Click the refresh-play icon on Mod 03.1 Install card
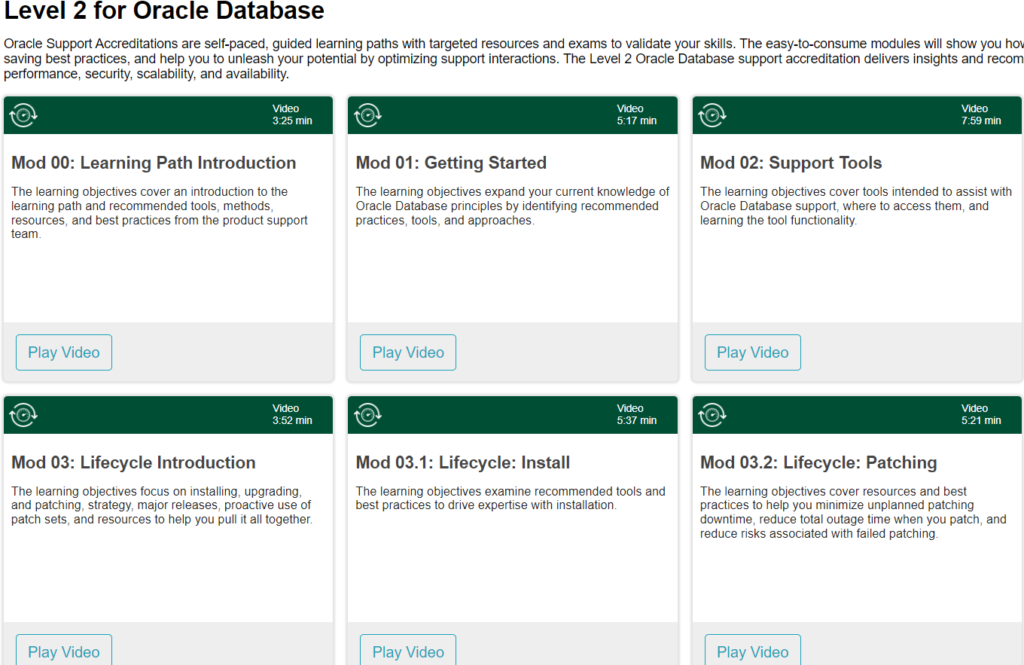Screen dimensions: 1024x665 [x=368, y=415]
